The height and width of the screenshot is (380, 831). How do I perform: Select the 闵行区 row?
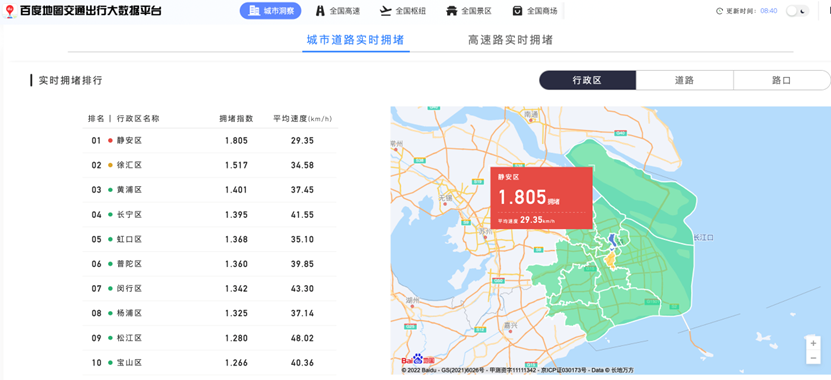click(210, 288)
